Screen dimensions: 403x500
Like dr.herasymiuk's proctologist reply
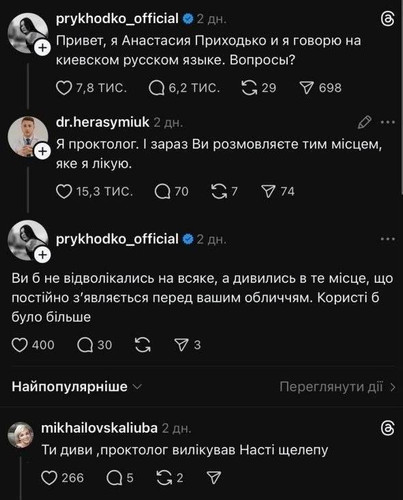[x=64, y=192]
